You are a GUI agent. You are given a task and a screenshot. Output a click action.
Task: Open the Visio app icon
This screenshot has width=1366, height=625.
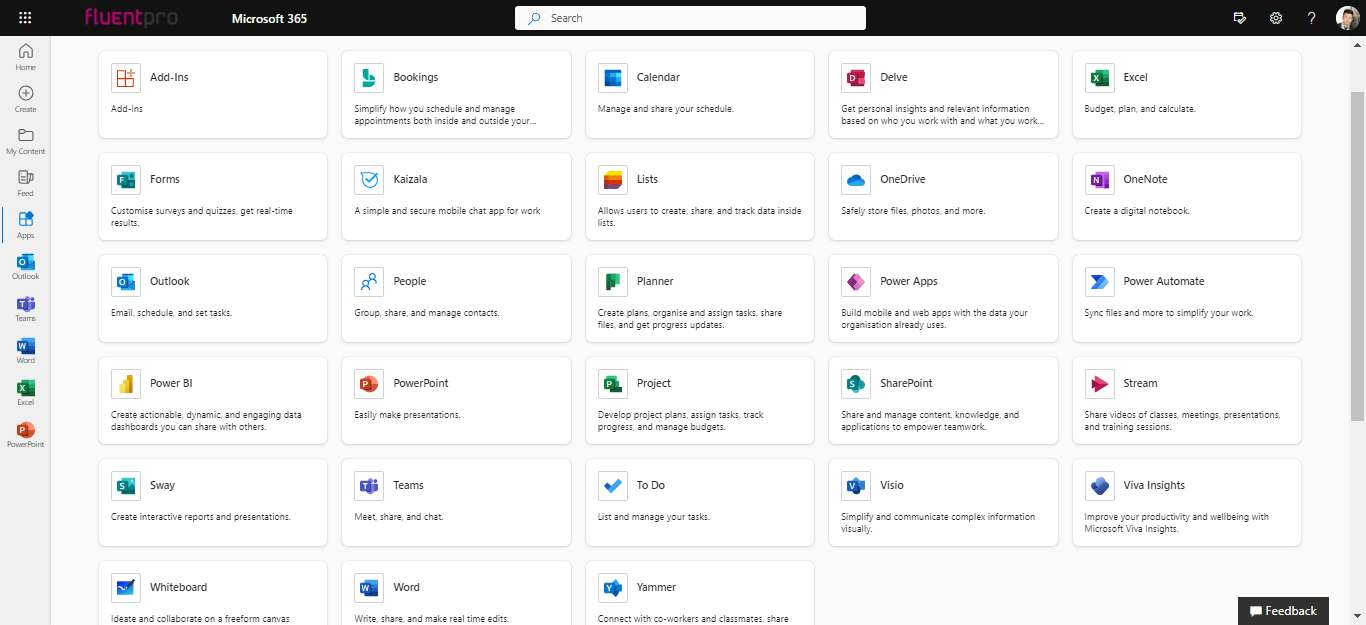[x=855, y=486]
